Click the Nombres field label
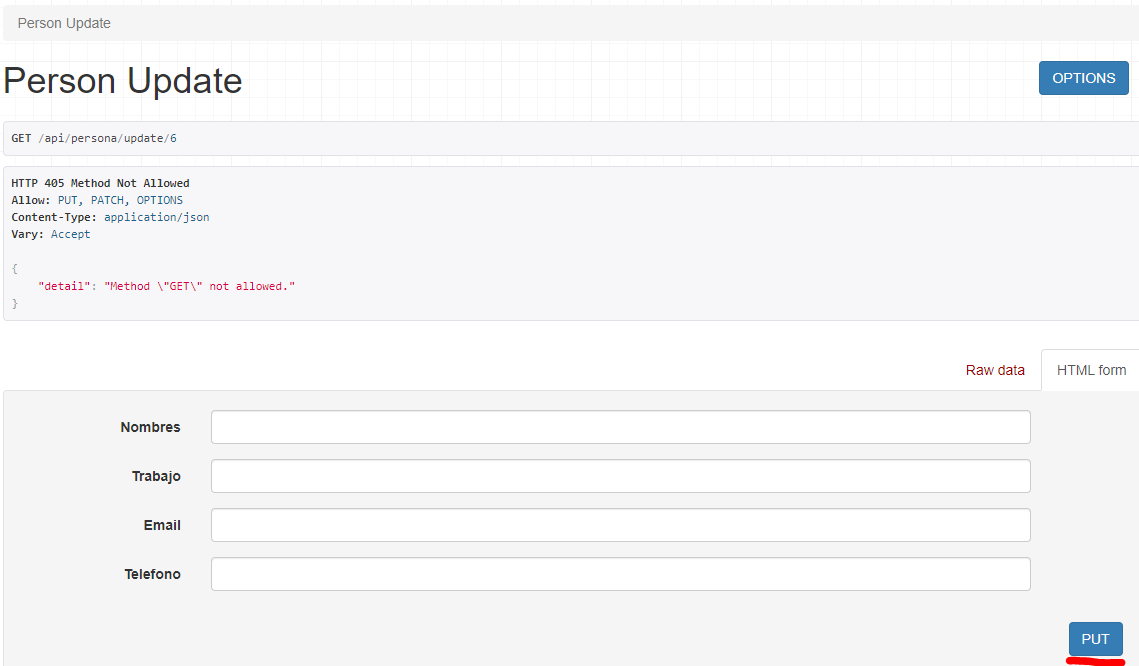The width and height of the screenshot is (1139, 666). (150, 427)
